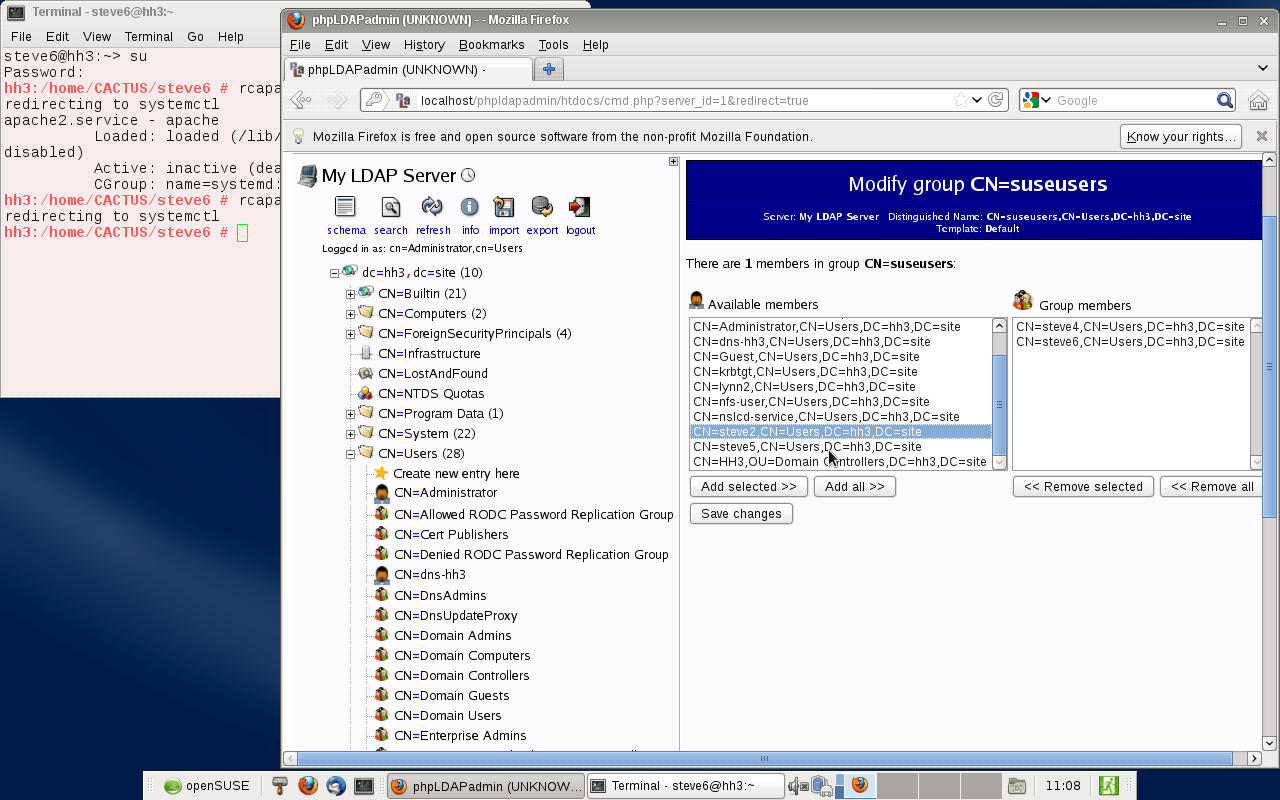
Task: Click the << Remove selected button
Action: click(x=1083, y=487)
